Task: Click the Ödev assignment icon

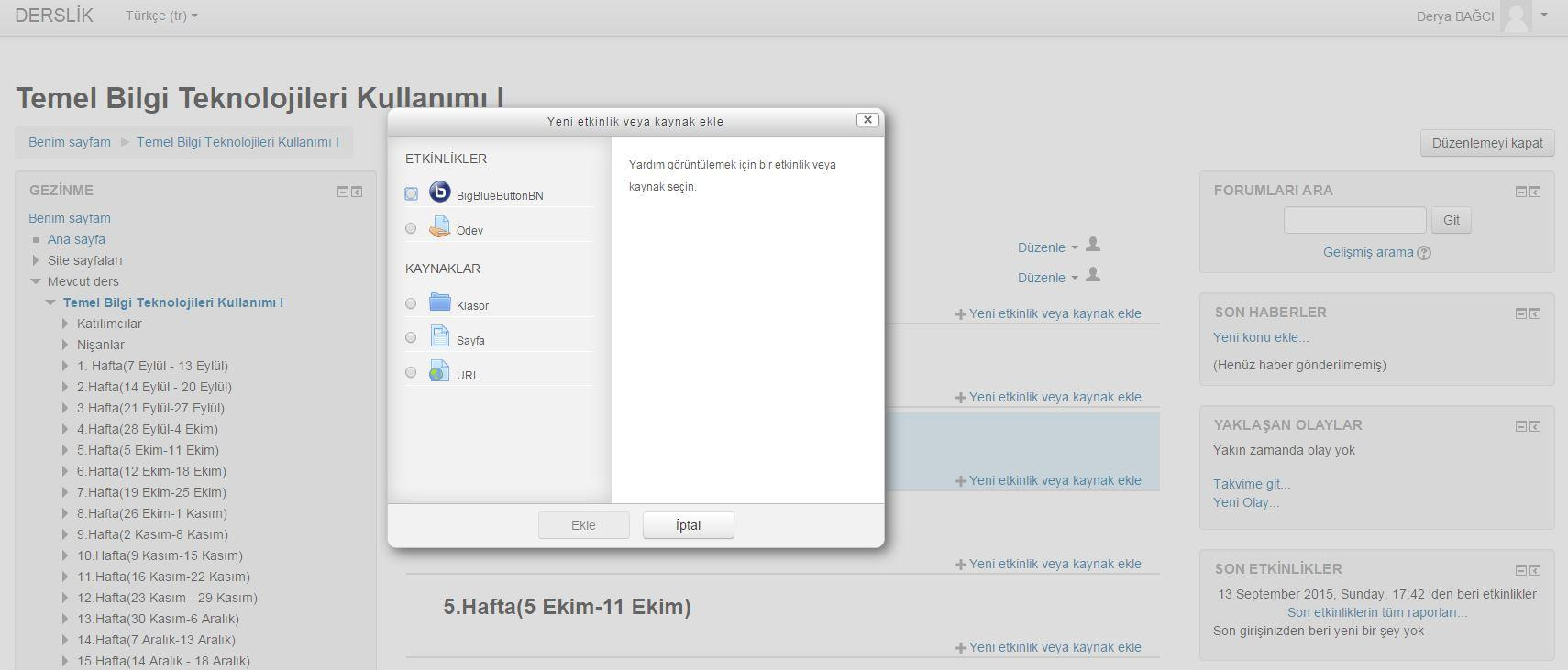Action: (x=440, y=226)
